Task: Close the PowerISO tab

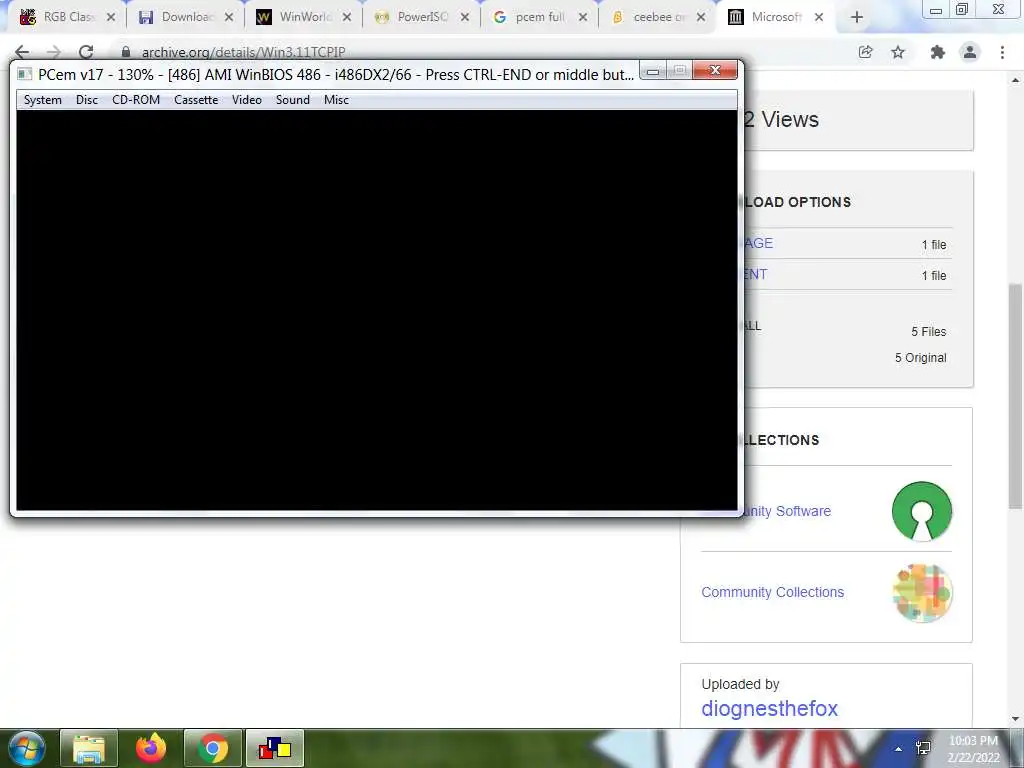Action: [x=465, y=18]
